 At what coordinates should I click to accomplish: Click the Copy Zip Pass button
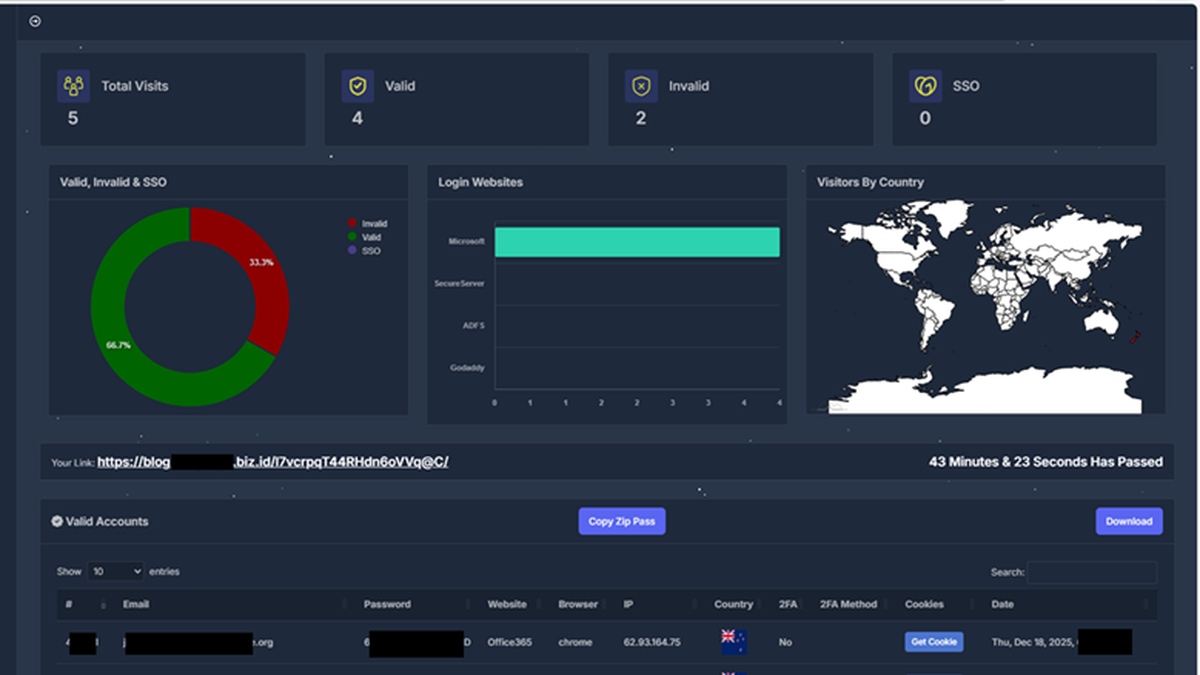[622, 521]
